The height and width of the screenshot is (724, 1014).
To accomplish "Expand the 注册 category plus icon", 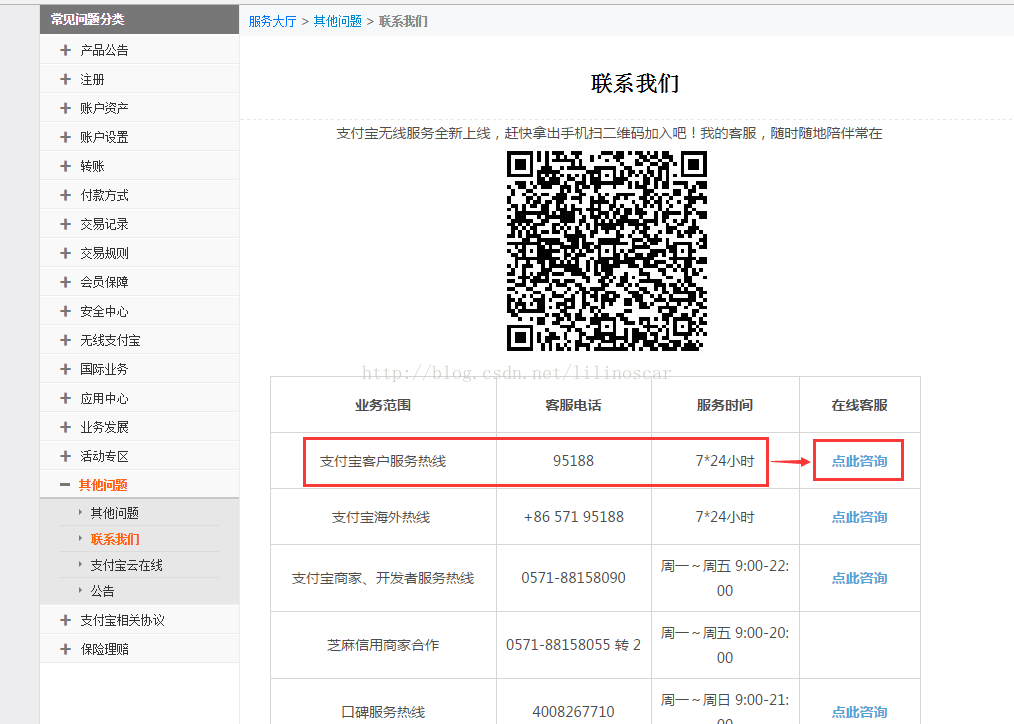I will pyautogui.click(x=65, y=80).
